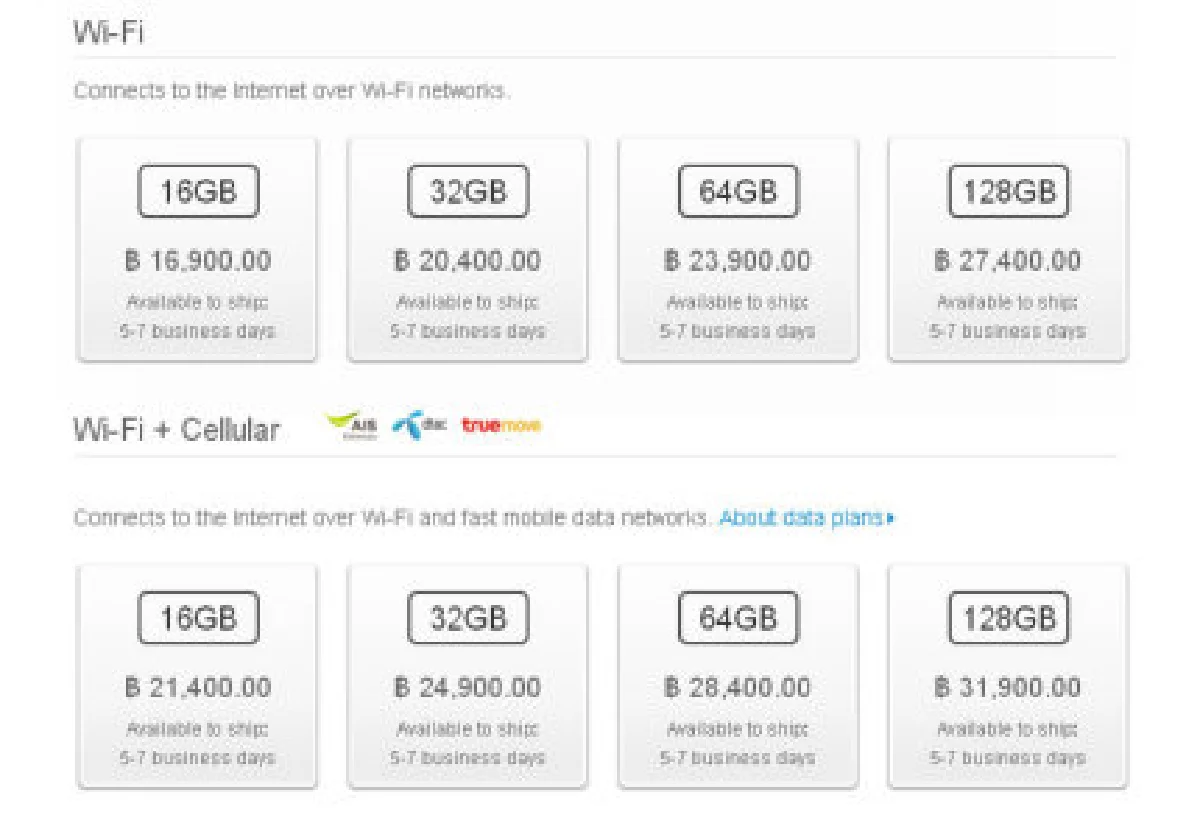Pick the 64GB Wi-Fi only model
Screen dimensions: 1200x837
click(x=738, y=192)
